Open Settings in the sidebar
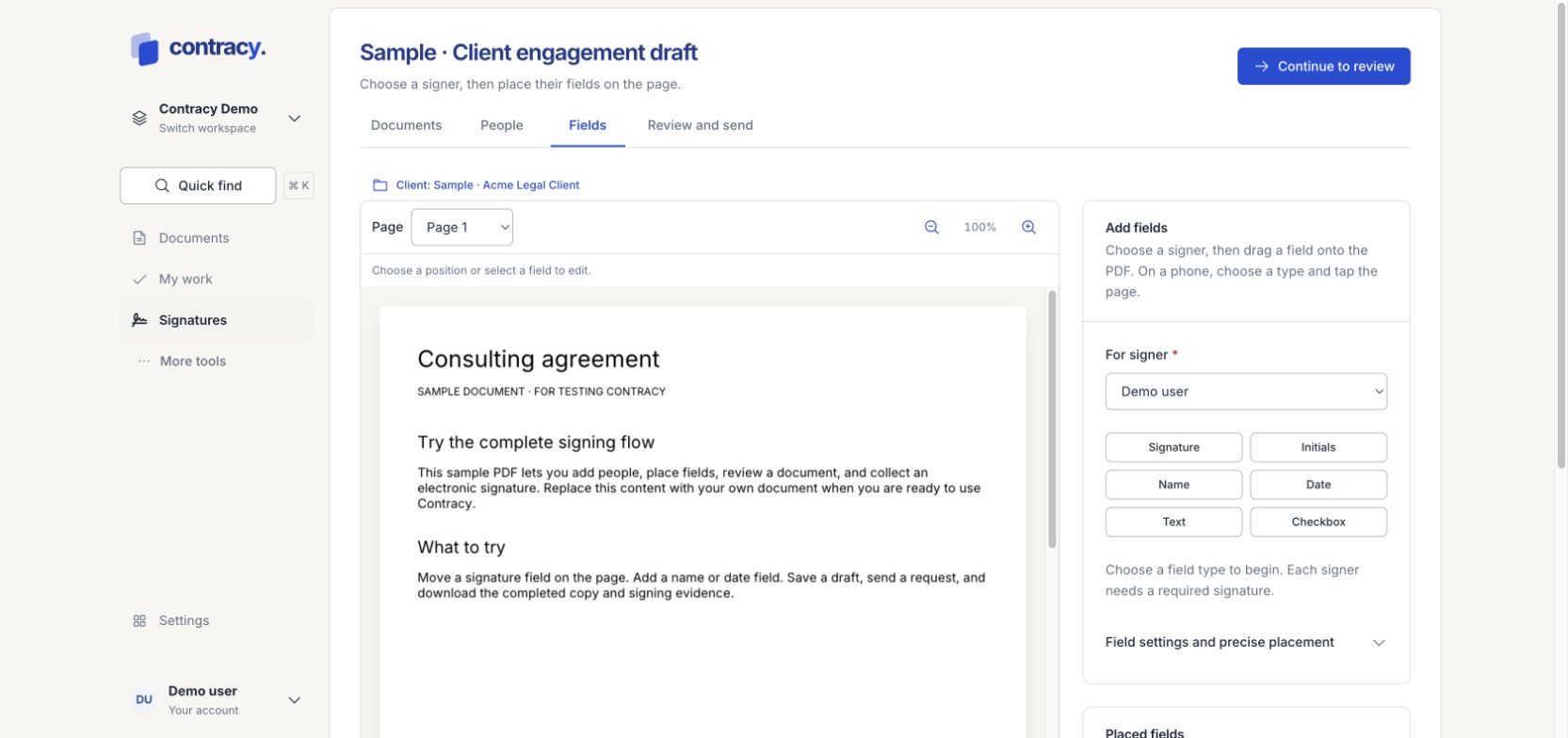The height and width of the screenshot is (738, 1568). tap(218, 621)
